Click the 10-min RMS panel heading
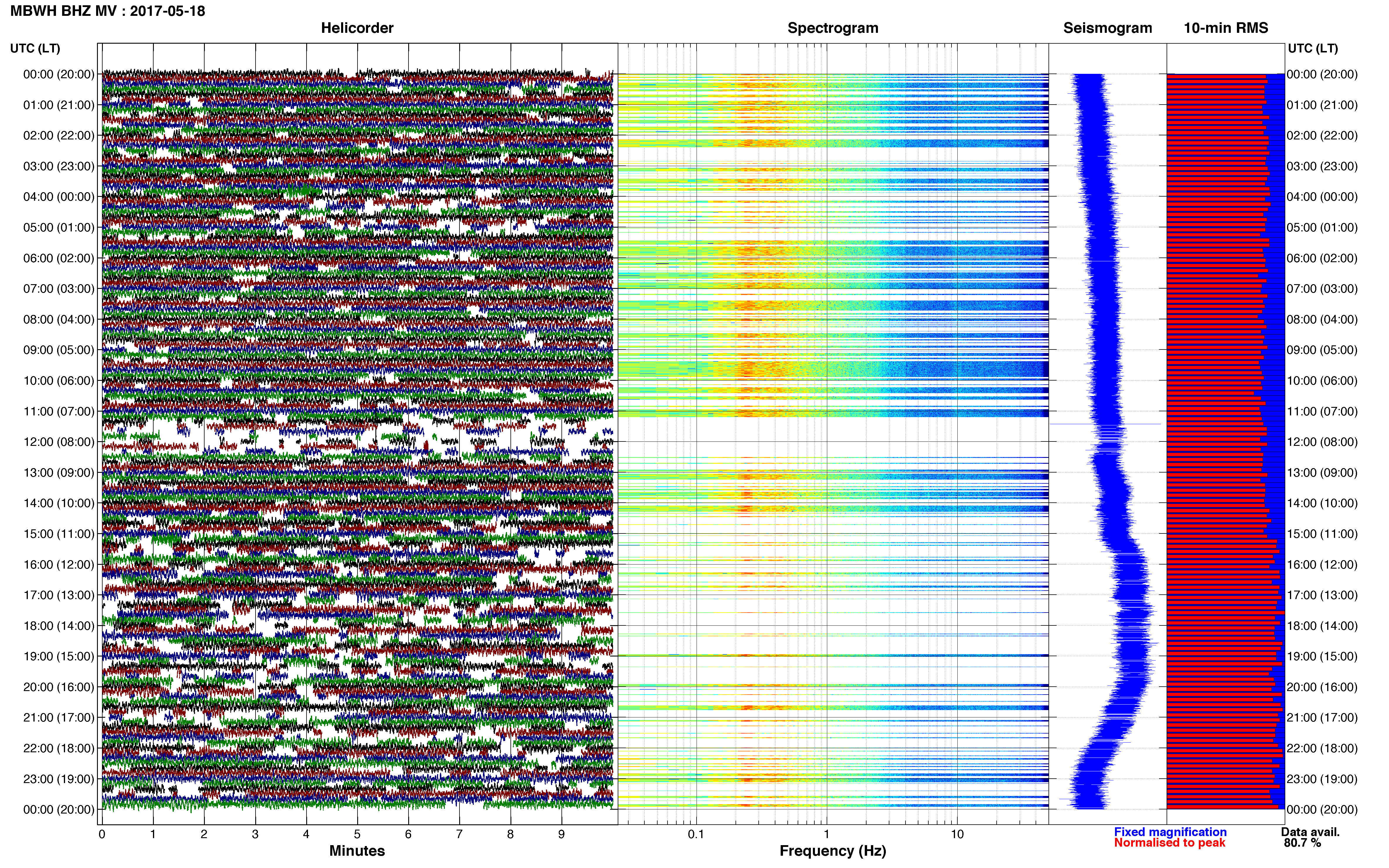The image size is (1389, 868). tap(1226, 28)
